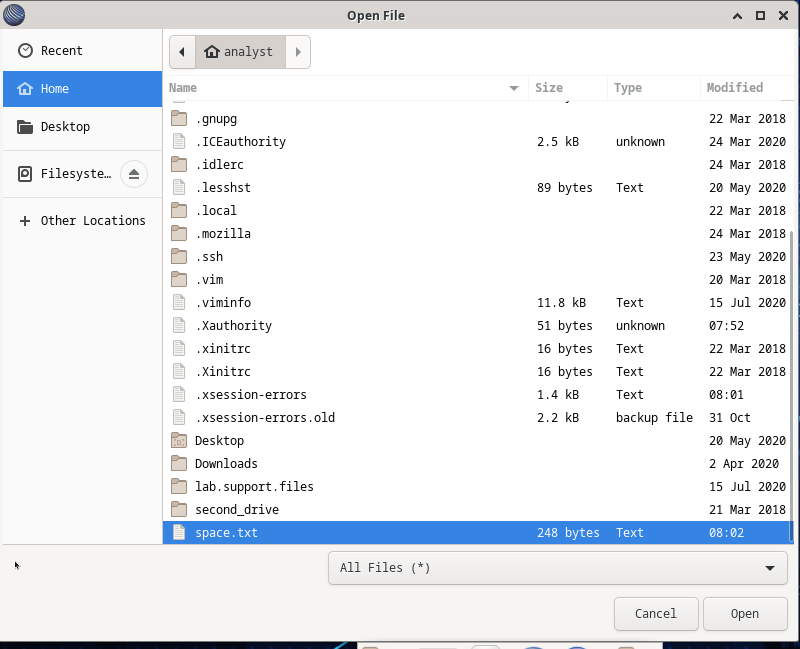This screenshot has height=649, width=800.
Task: Select the lab.support.files folder name
Action: (x=254, y=486)
